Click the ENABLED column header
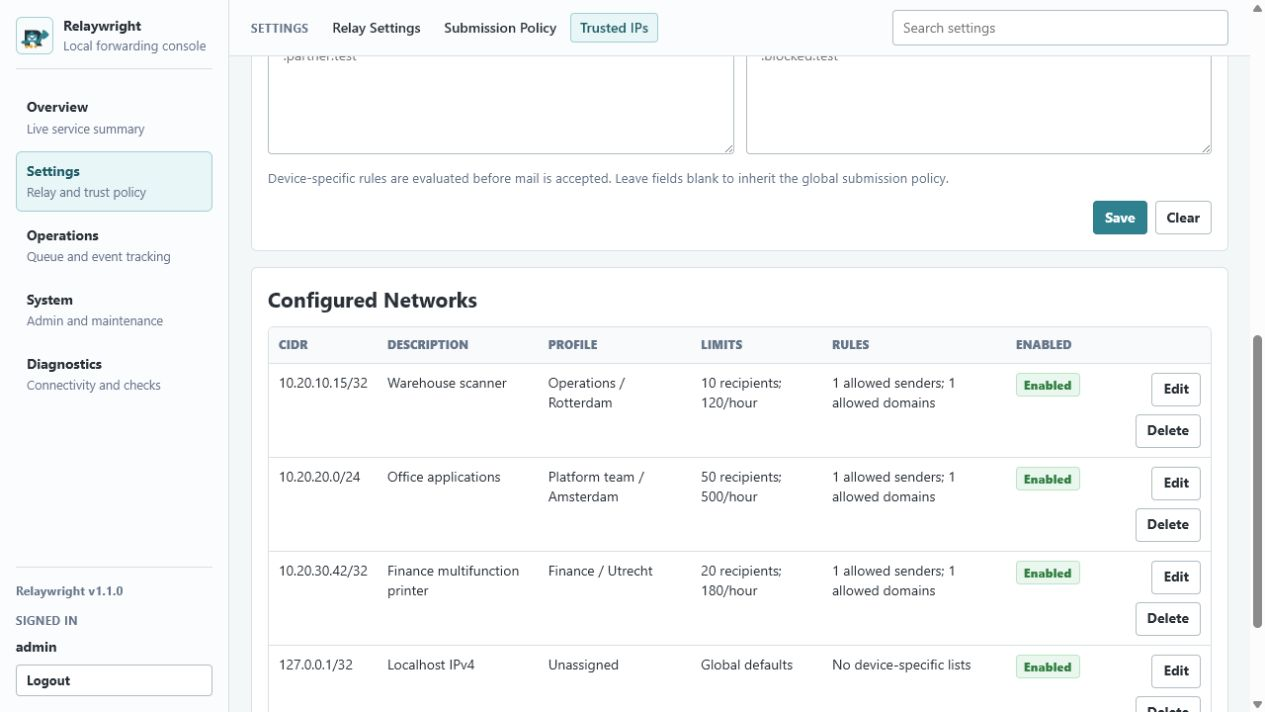The image size is (1265, 712). click(1043, 345)
